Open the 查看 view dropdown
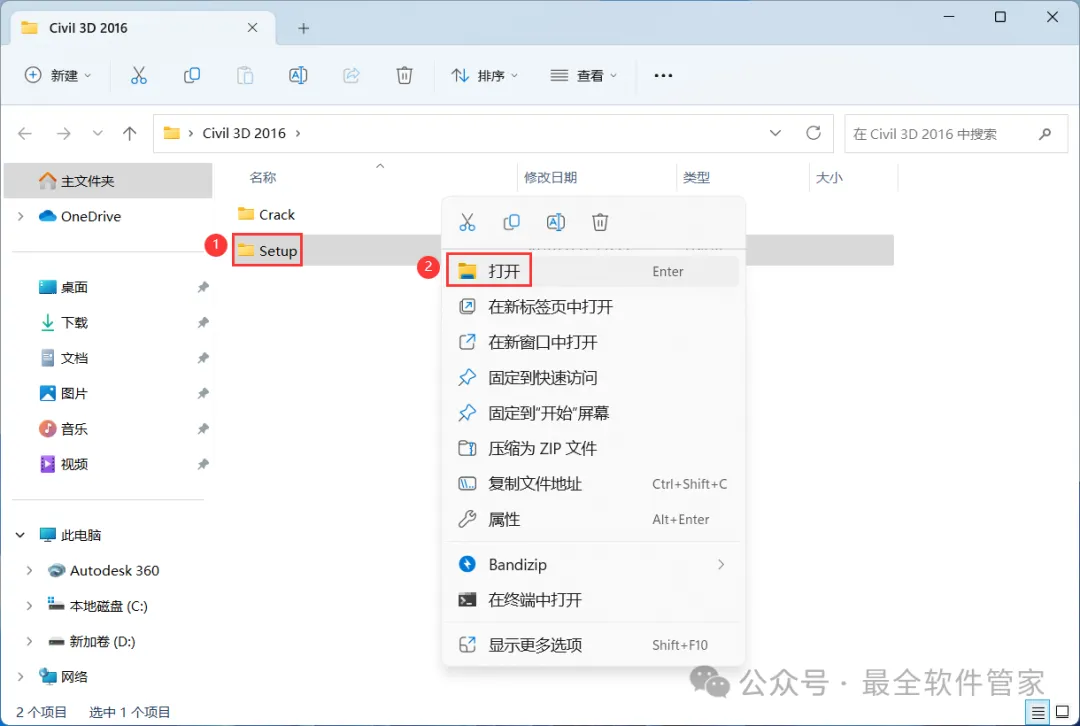 (x=583, y=75)
